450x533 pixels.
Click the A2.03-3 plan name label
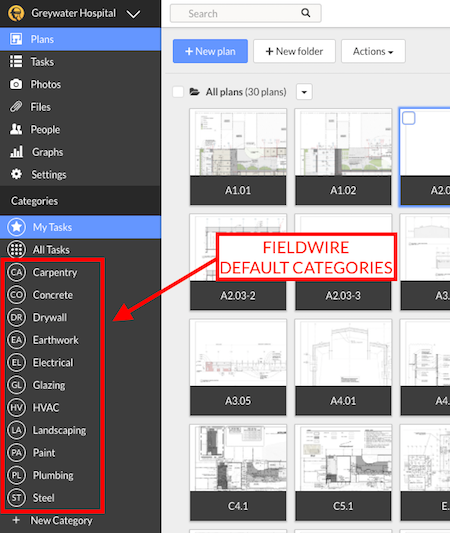[x=343, y=296]
